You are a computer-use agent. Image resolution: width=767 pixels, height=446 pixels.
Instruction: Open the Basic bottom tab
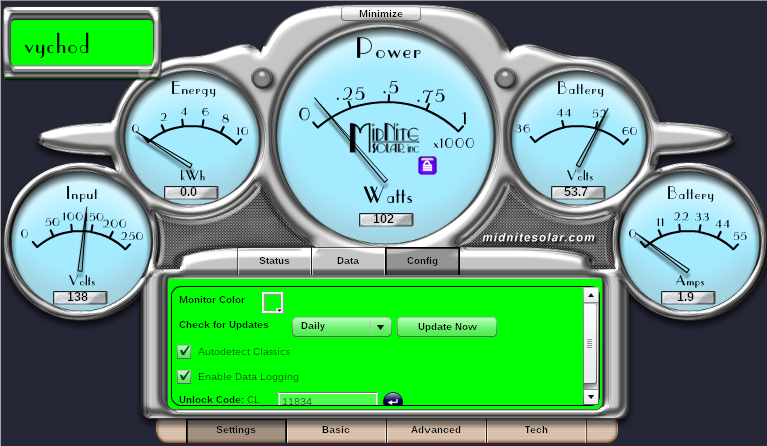336,430
